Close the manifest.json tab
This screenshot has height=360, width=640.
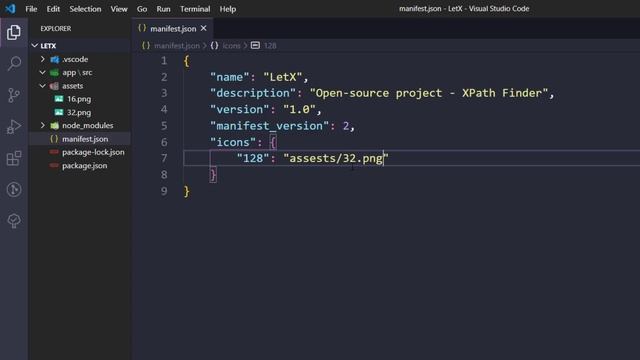click(204, 28)
